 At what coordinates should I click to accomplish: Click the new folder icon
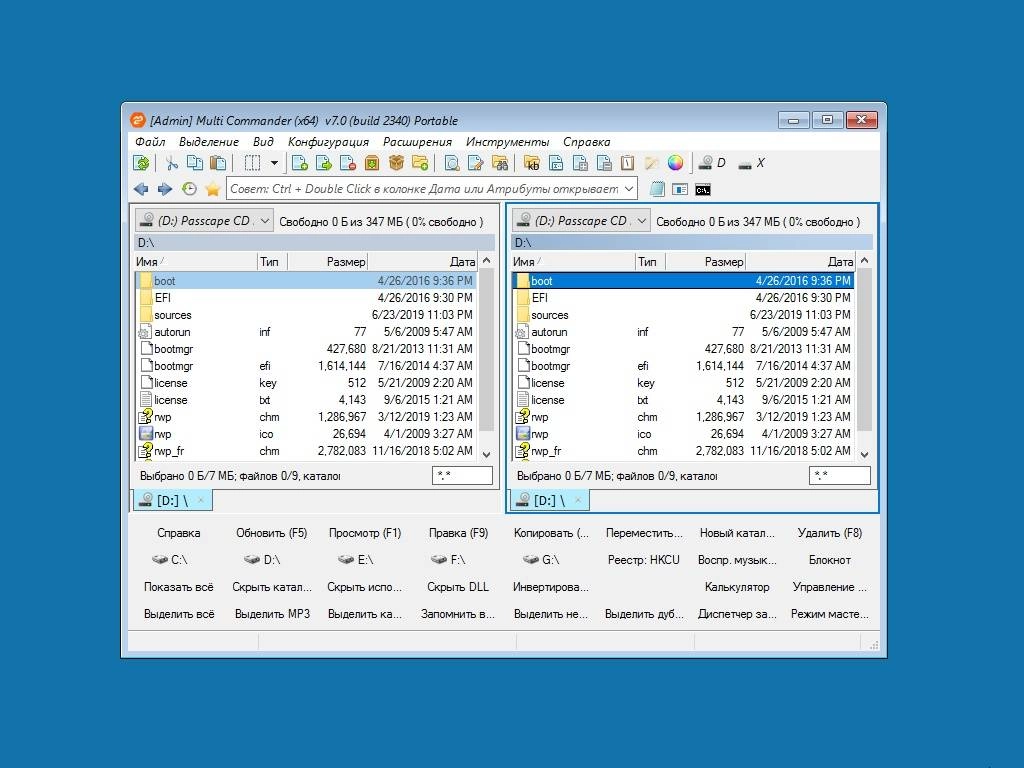point(420,163)
